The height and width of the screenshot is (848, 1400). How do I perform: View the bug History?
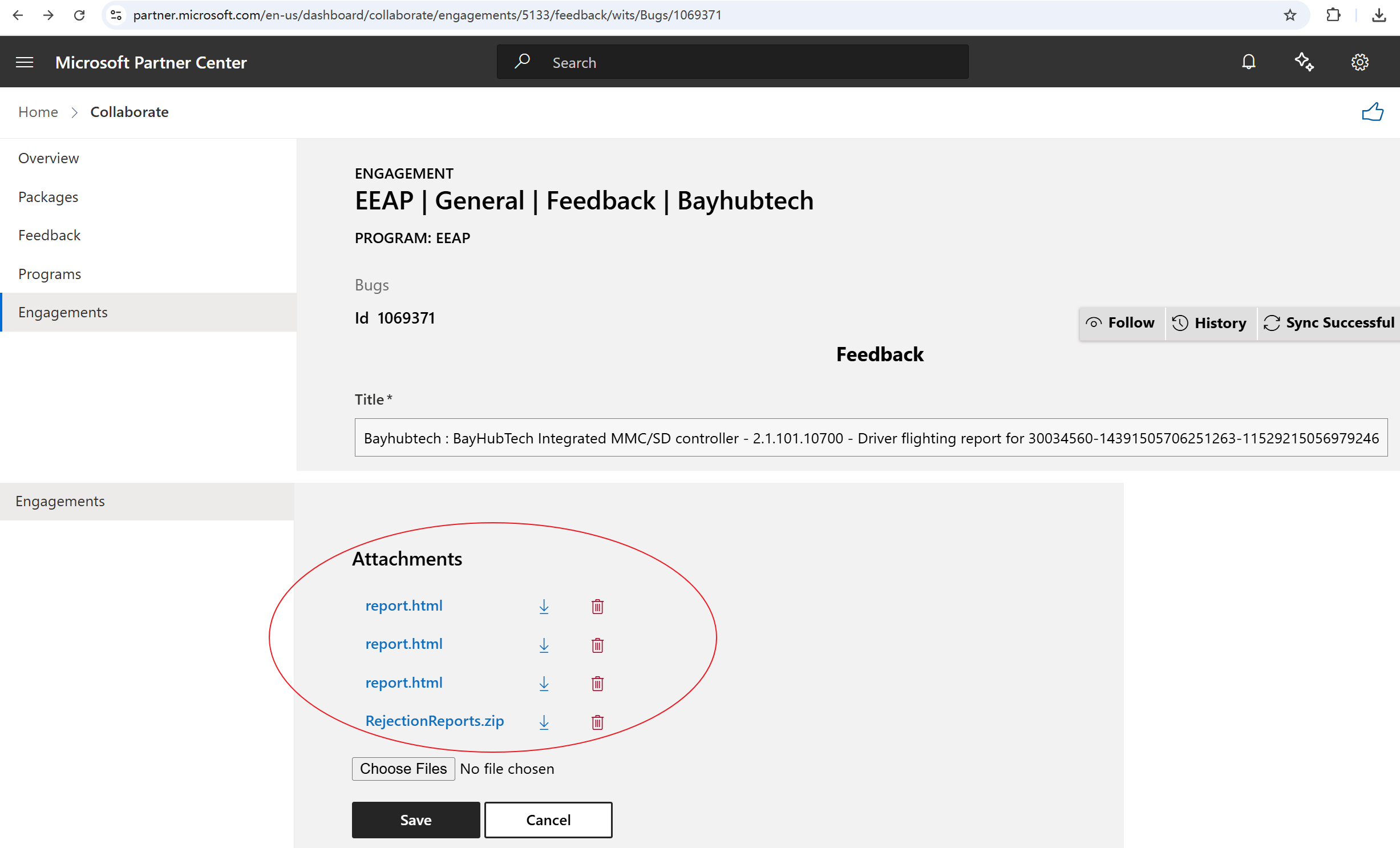coord(1210,323)
